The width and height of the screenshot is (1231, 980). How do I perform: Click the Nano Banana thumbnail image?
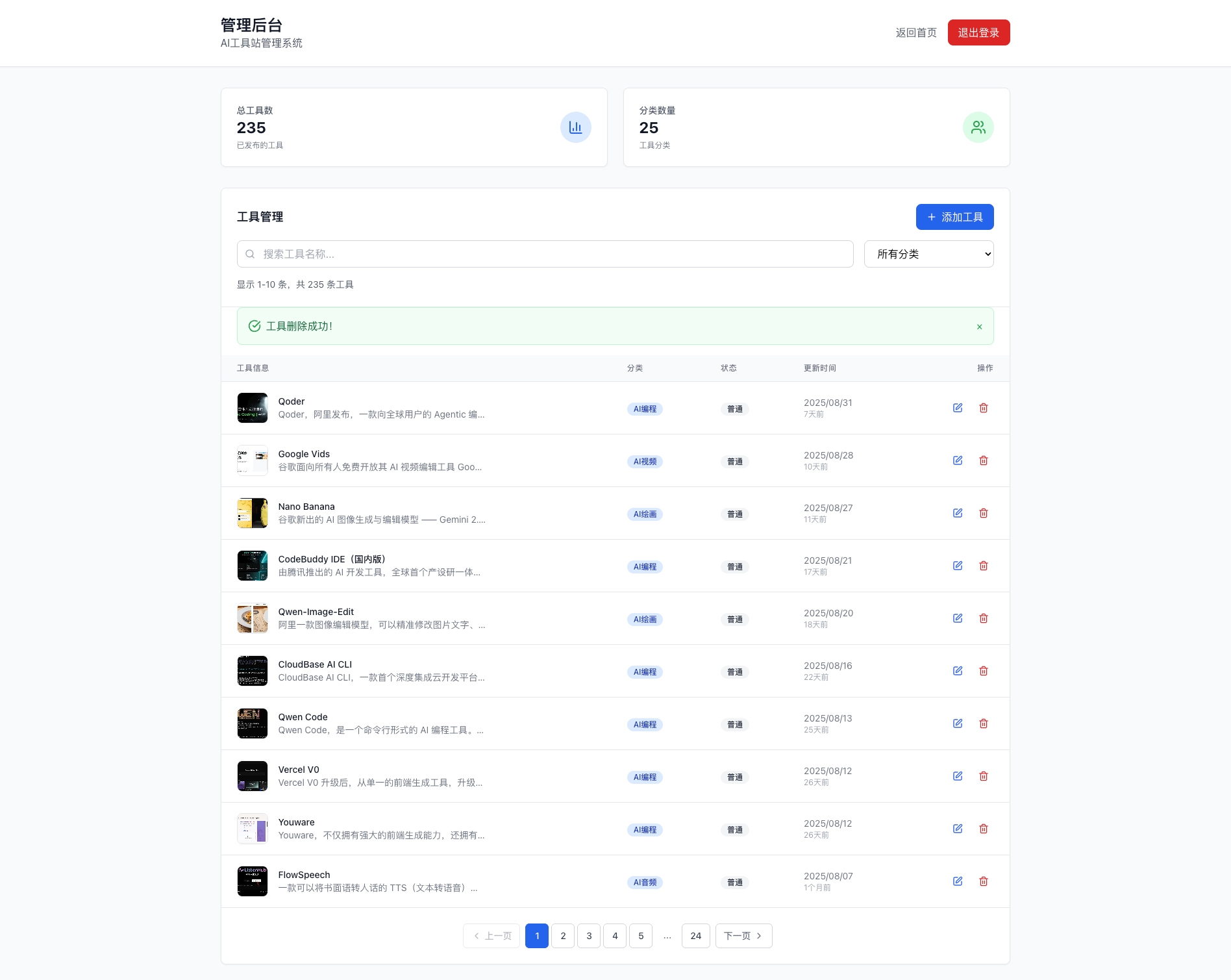point(253,513)
